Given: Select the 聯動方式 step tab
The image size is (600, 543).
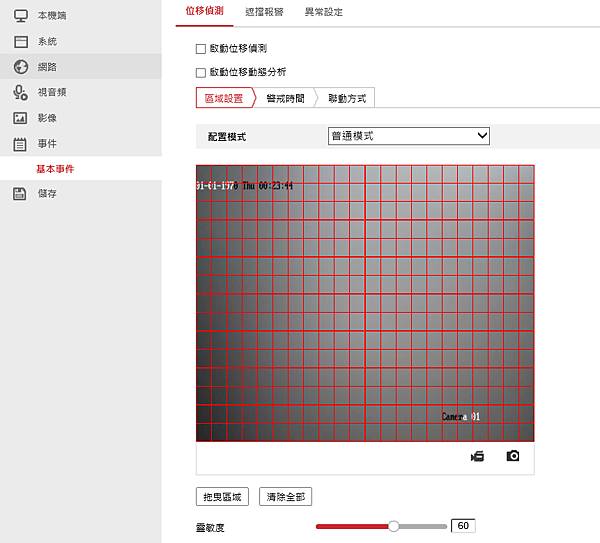Looking at the screenshot, I should click(347, 98).
